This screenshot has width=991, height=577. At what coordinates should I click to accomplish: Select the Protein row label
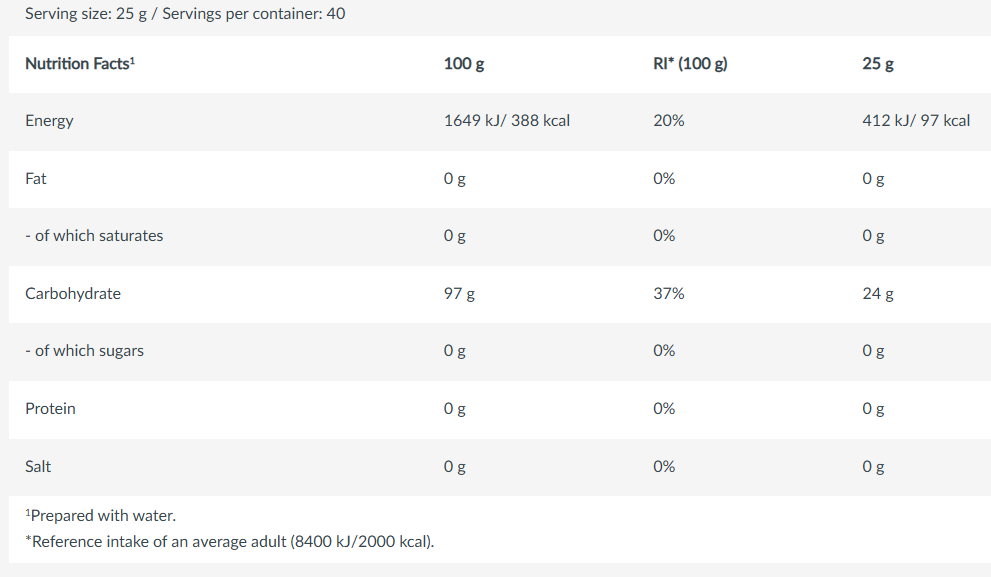pos(50,409)
